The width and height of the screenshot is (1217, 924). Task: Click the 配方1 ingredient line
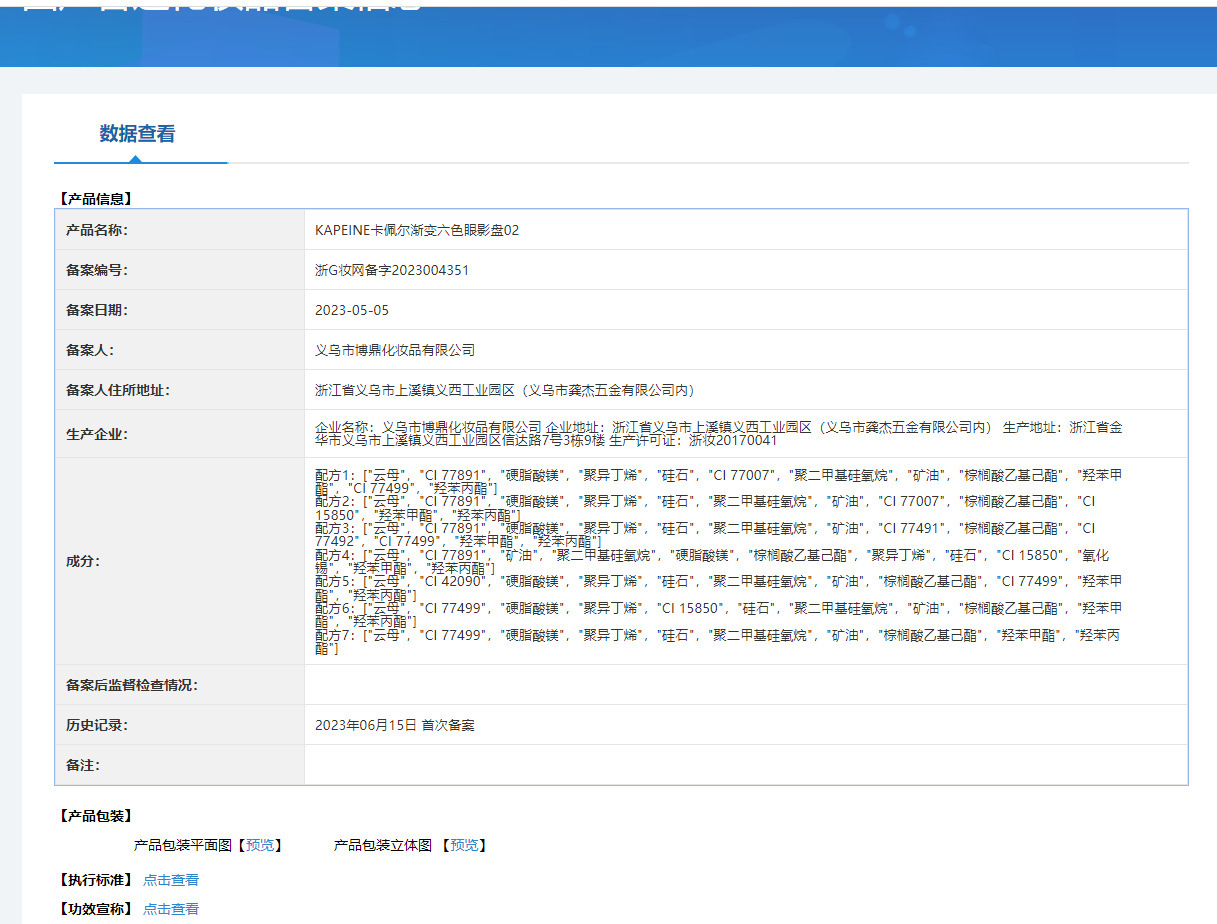pos(718,480)
